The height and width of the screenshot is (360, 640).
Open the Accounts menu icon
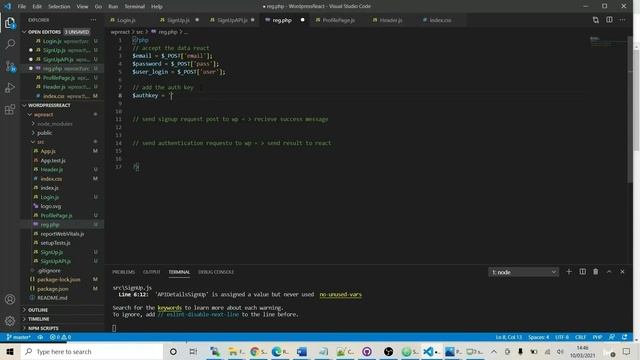(10, 299)
